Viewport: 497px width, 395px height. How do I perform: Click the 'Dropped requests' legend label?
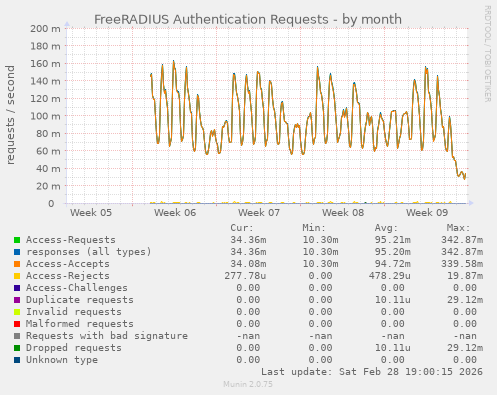pyautogui.click(x=74, y=348)
